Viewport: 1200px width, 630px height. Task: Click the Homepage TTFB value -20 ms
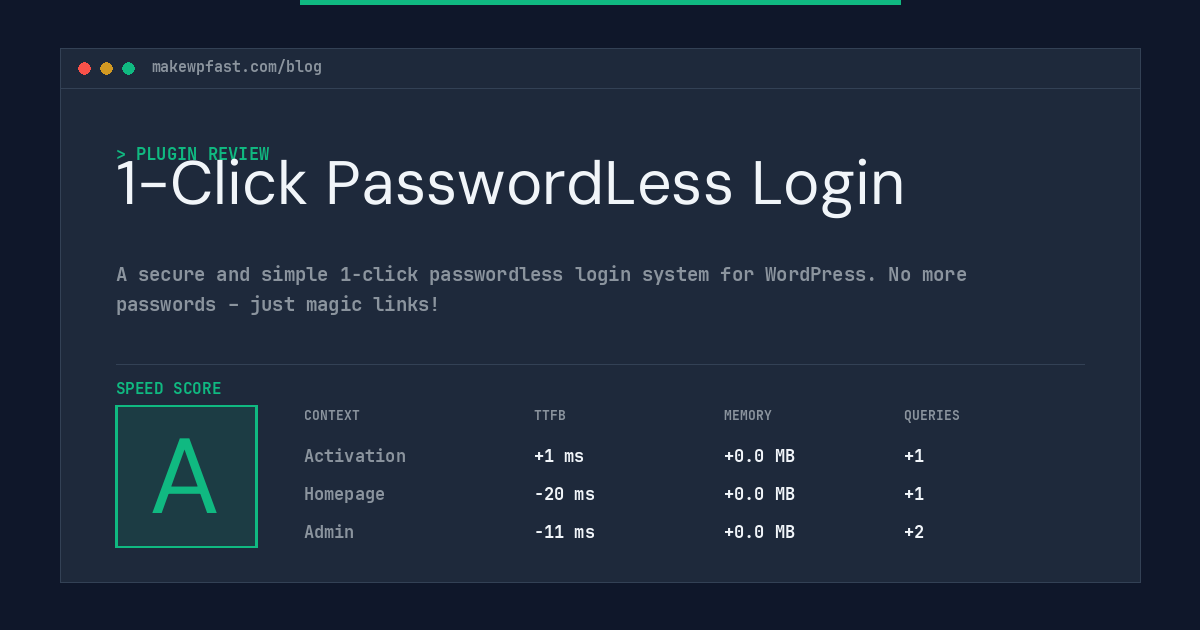[x=564, y=494]
